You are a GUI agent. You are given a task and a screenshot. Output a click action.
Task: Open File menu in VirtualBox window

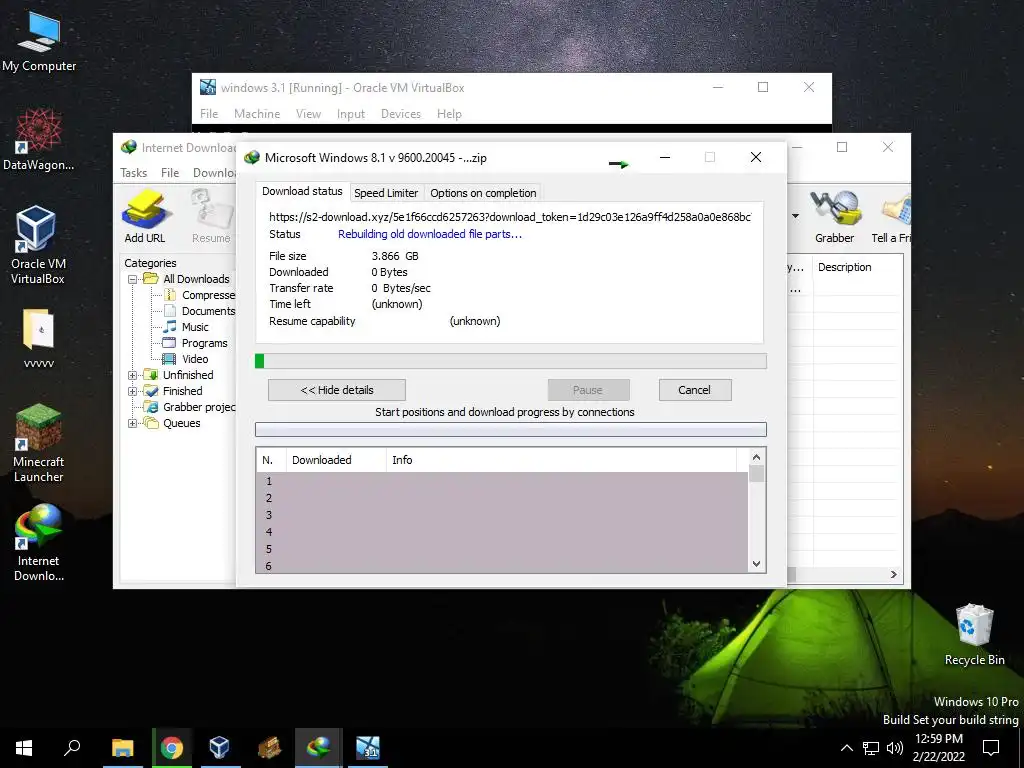pos(209,114)
